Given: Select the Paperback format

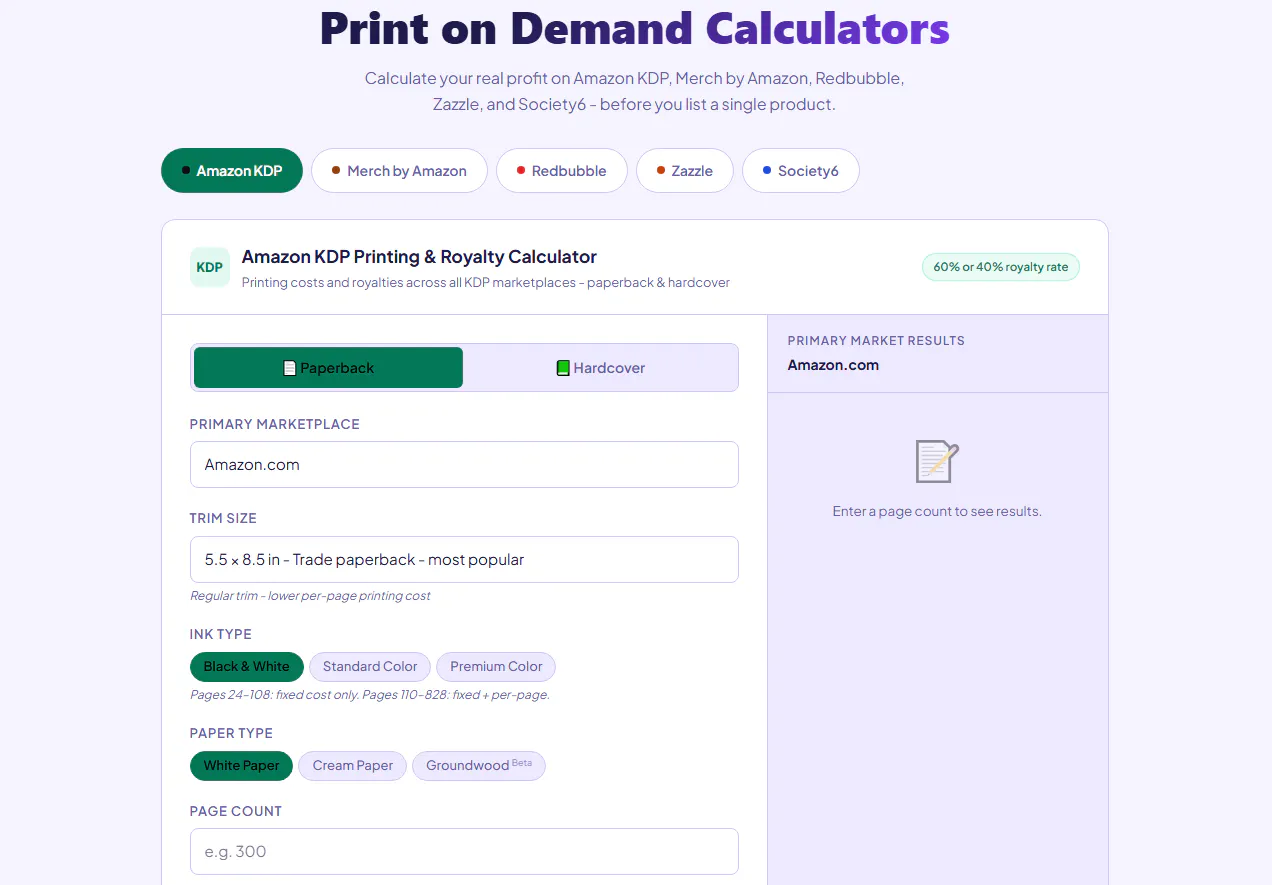Looking at the screenshot, I should click(328, 368).
